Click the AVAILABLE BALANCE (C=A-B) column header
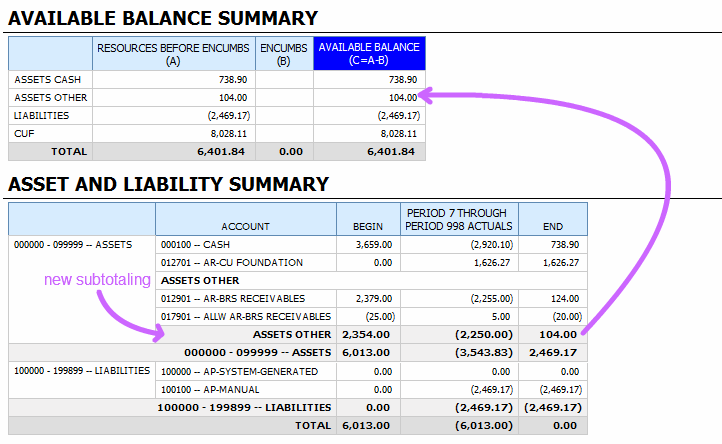 tap(369, 54)
